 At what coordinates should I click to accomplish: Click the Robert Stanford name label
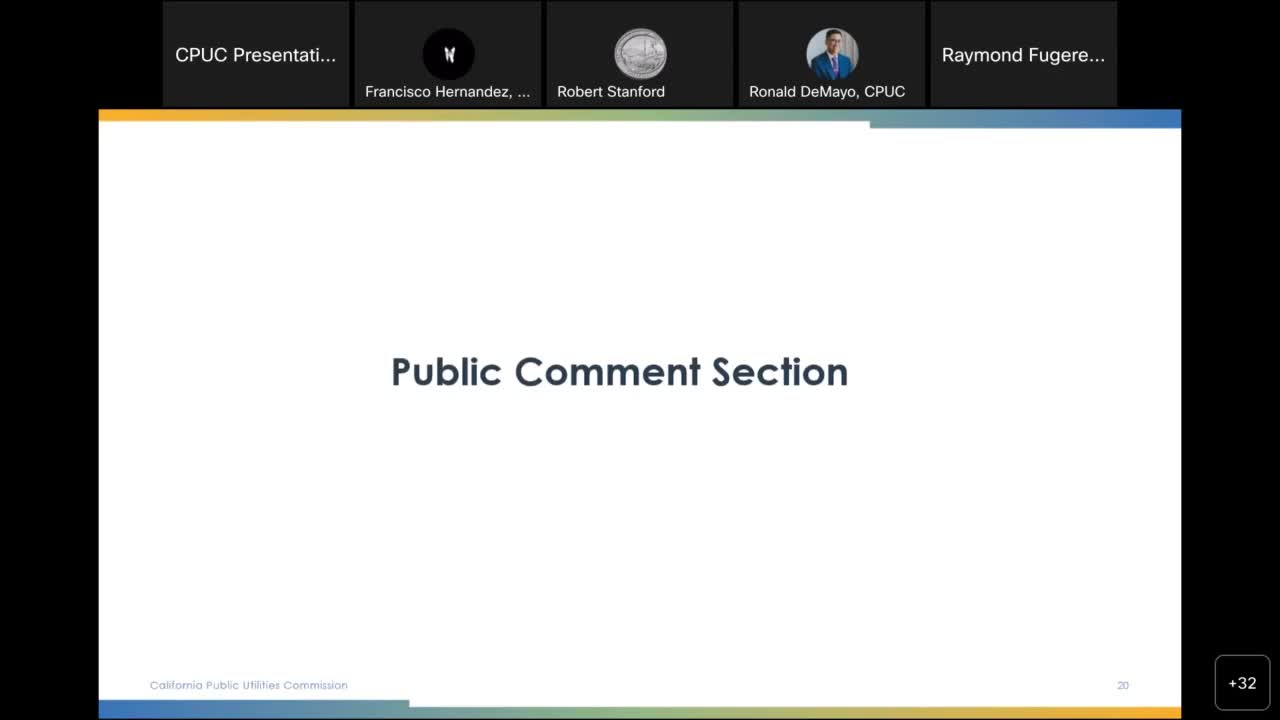(610, 92)
